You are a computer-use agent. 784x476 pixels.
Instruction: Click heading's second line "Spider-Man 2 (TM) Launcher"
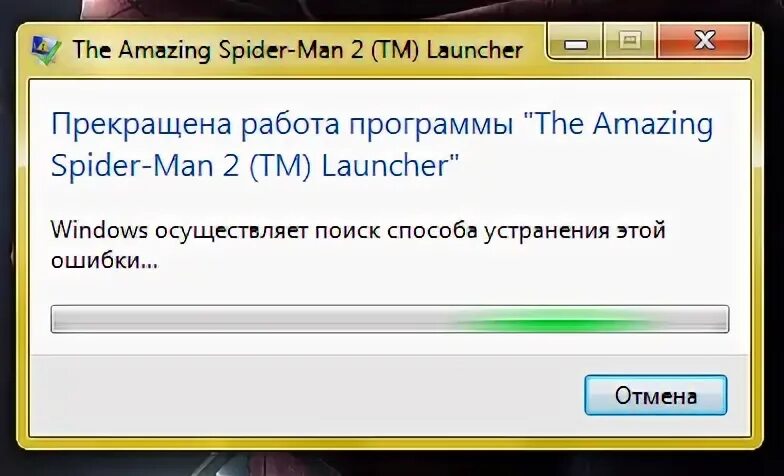point(255,167)
